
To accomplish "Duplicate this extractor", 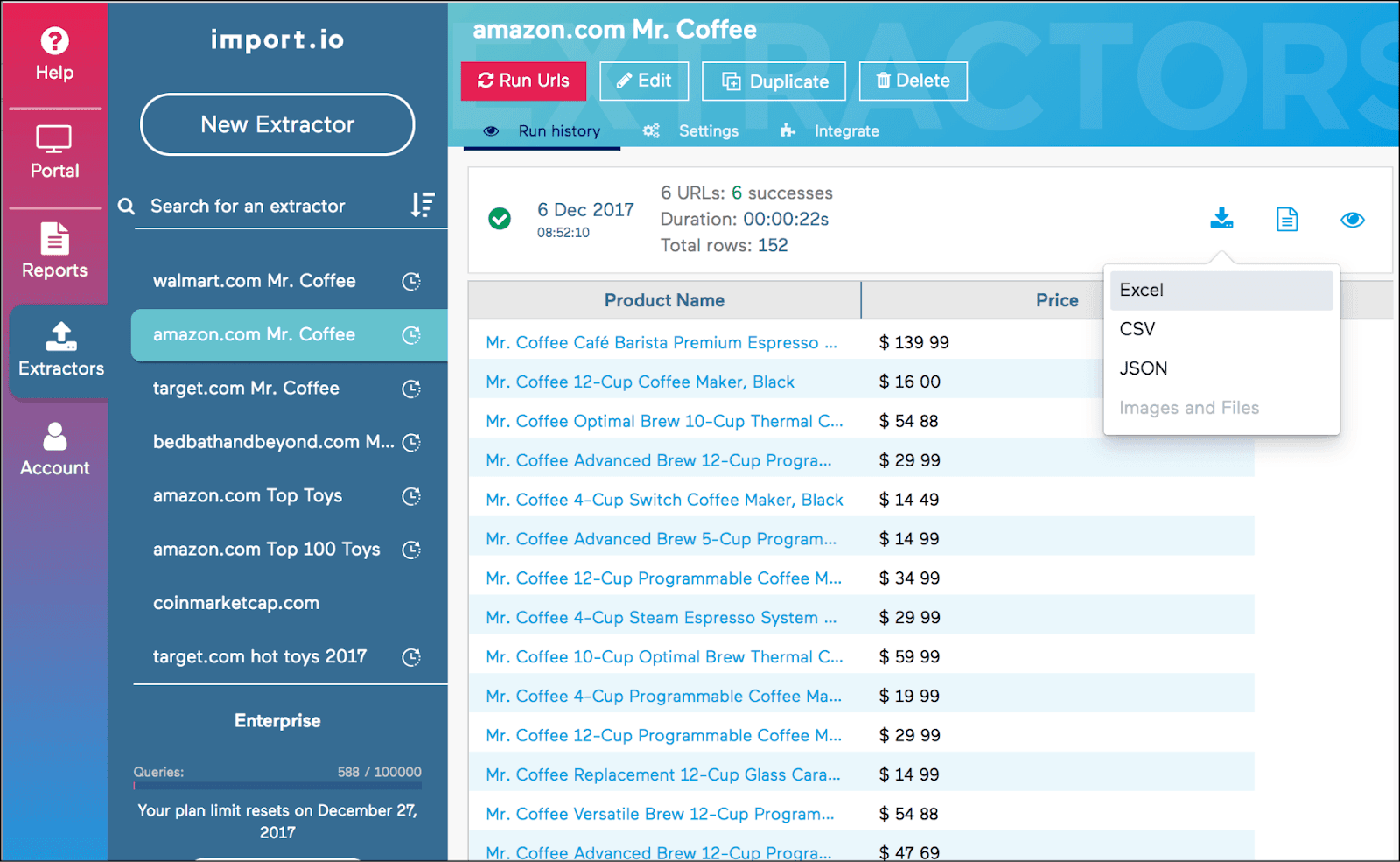I will (x=773, y=81).
